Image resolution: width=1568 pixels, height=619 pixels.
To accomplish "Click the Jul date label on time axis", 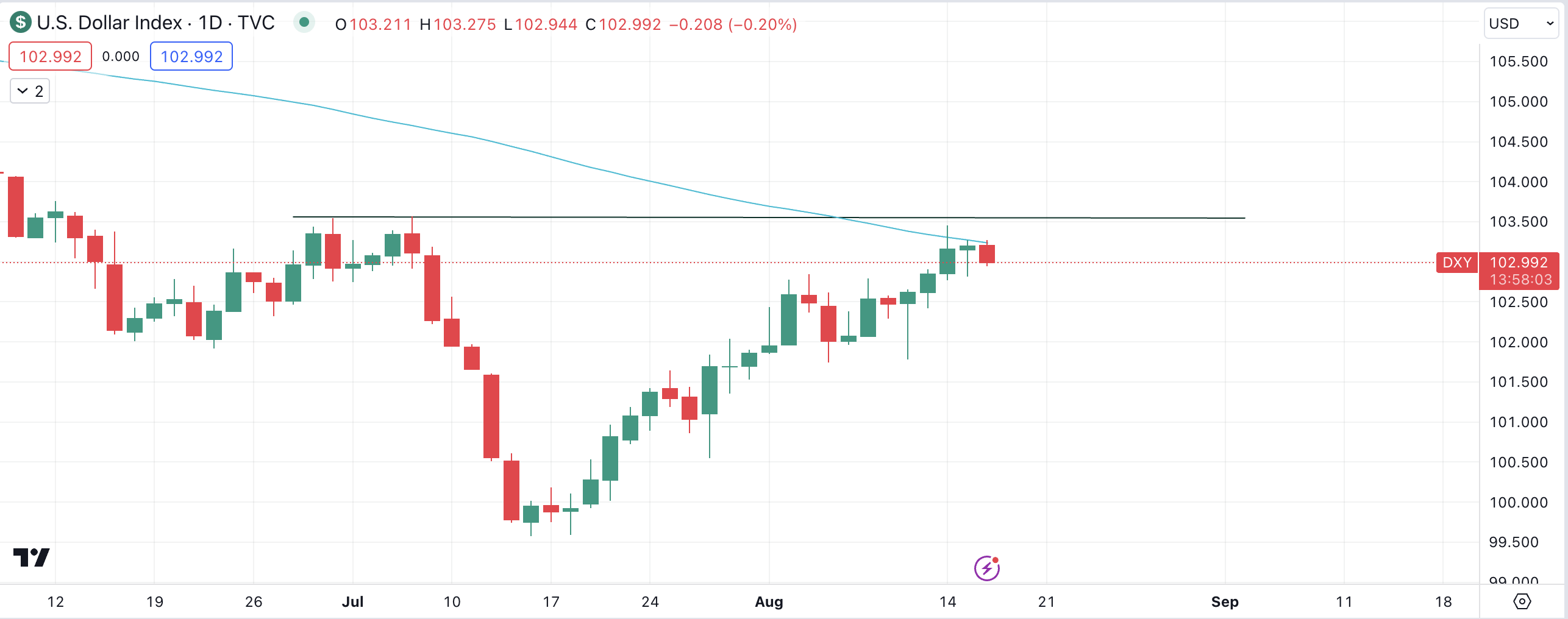I will (x=352, y=602).
